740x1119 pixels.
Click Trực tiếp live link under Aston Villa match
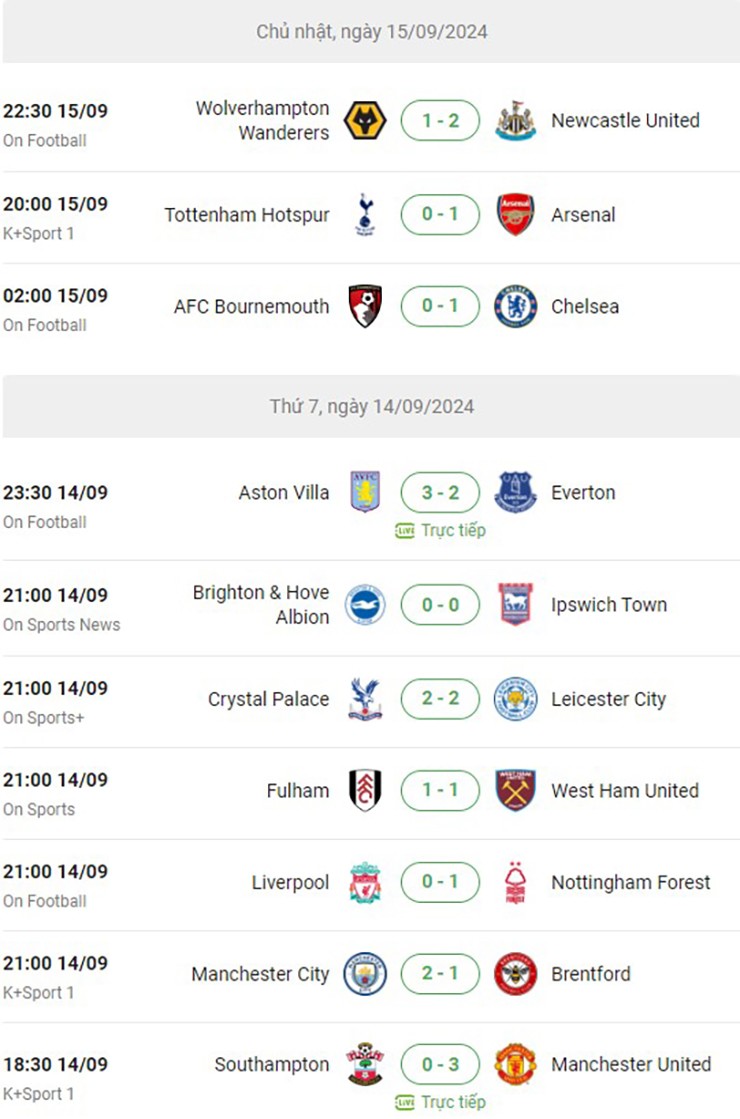[x=441, y=531]
